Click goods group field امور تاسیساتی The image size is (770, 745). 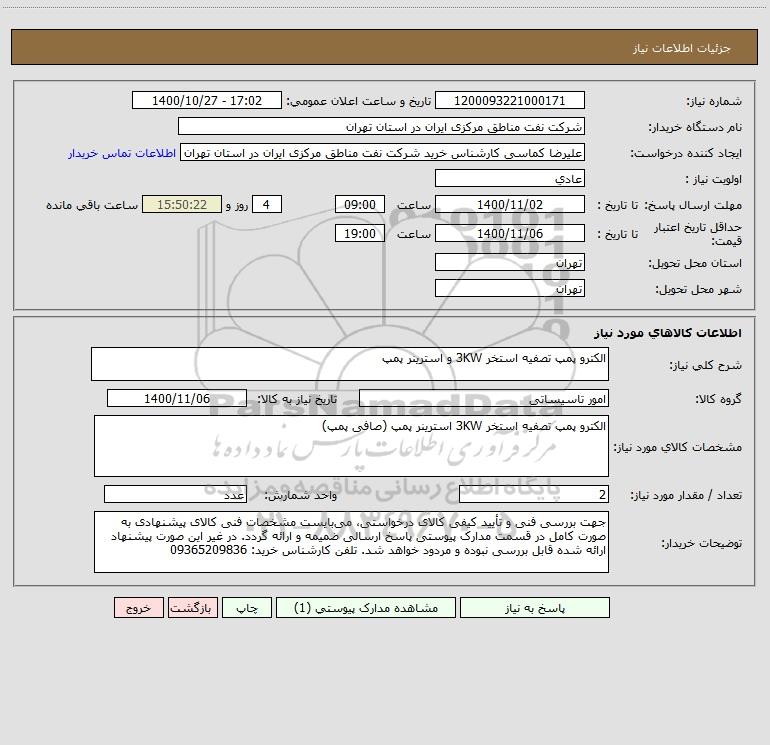(484, 398)
